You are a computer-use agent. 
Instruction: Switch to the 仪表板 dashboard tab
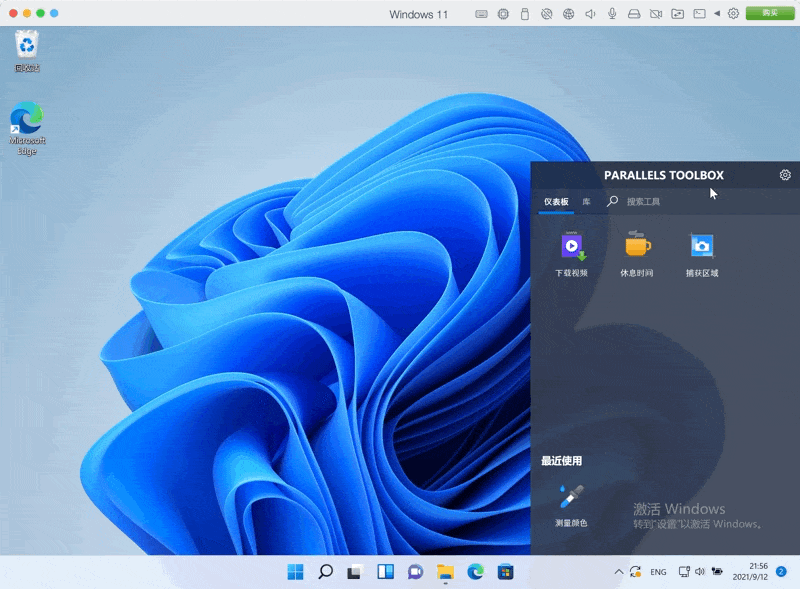[x=556, y=202]
